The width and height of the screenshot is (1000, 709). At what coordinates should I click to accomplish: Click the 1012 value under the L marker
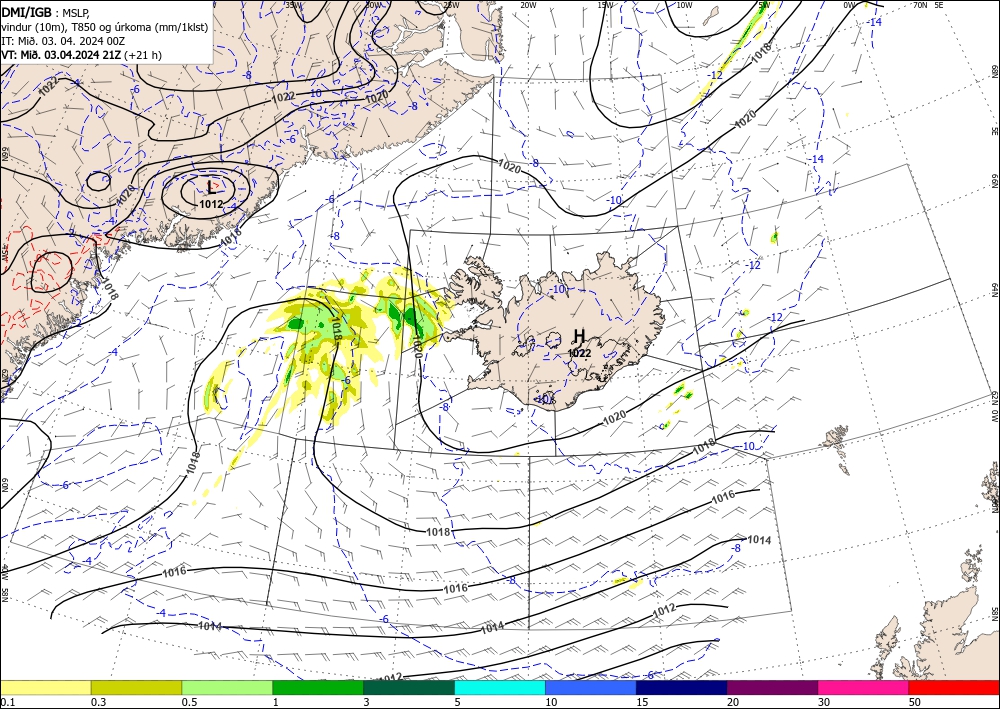point(211,204)
